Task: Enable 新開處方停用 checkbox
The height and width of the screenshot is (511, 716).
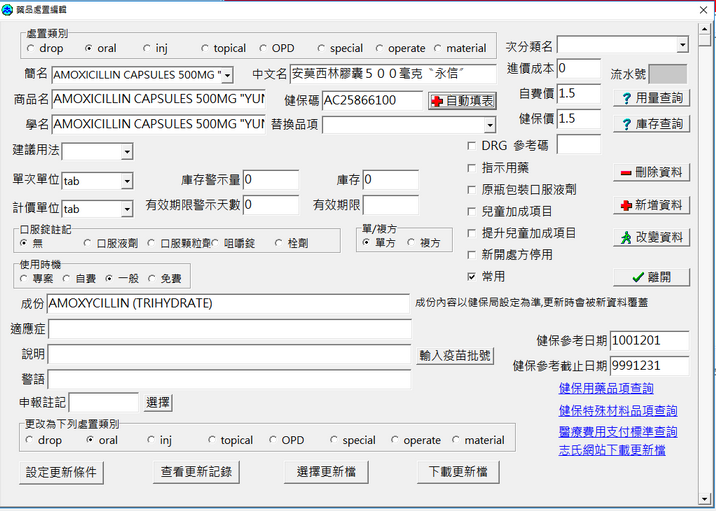Action: tap(472, 255)
